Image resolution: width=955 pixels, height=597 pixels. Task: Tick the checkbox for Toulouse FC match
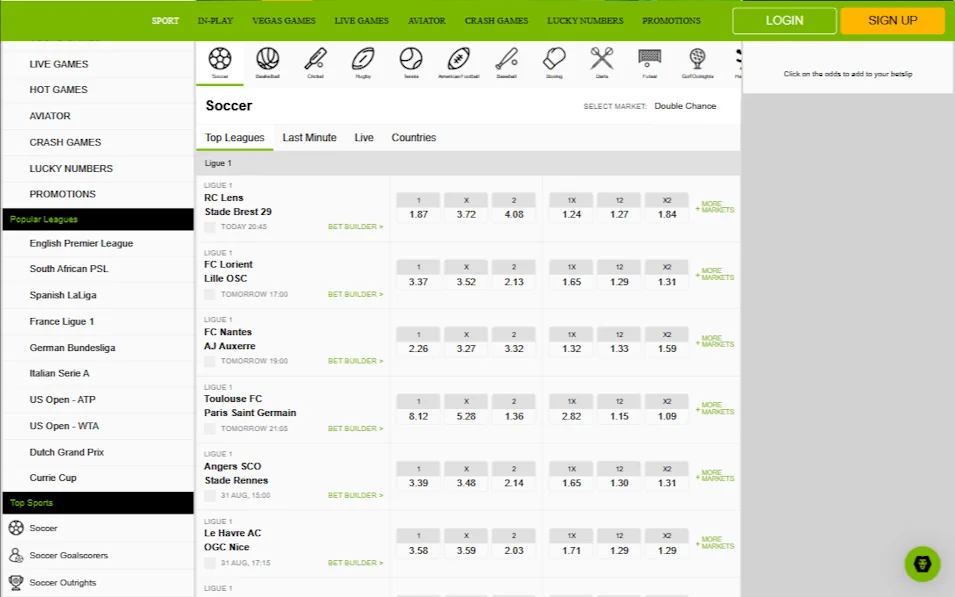[x=210, y=429]
